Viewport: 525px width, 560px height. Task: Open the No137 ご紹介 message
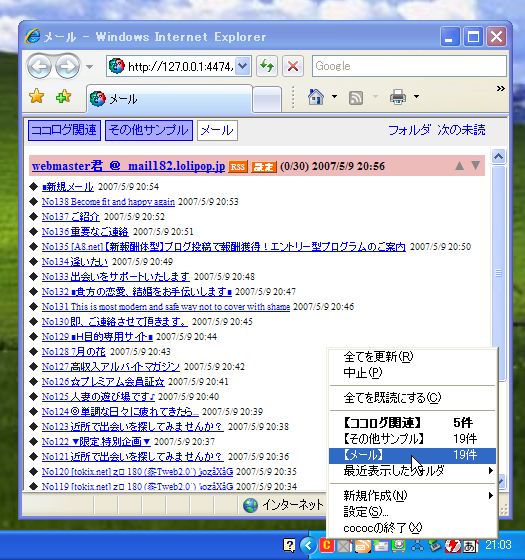(70, 216)
